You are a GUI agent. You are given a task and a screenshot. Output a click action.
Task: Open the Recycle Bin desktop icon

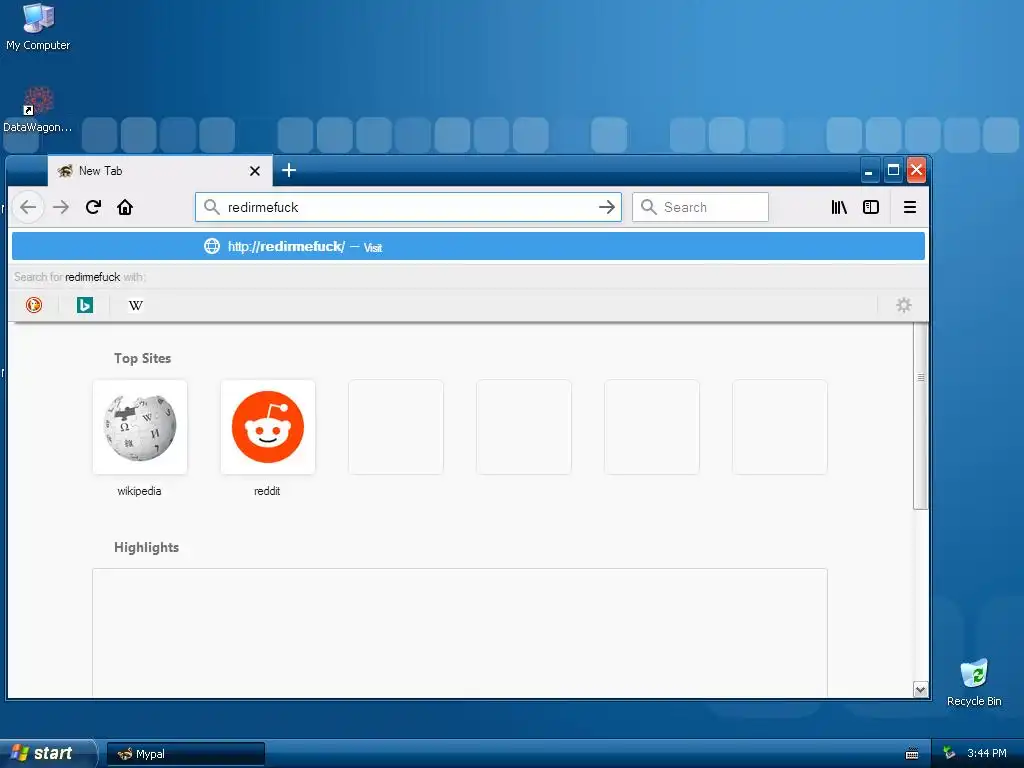974,682
